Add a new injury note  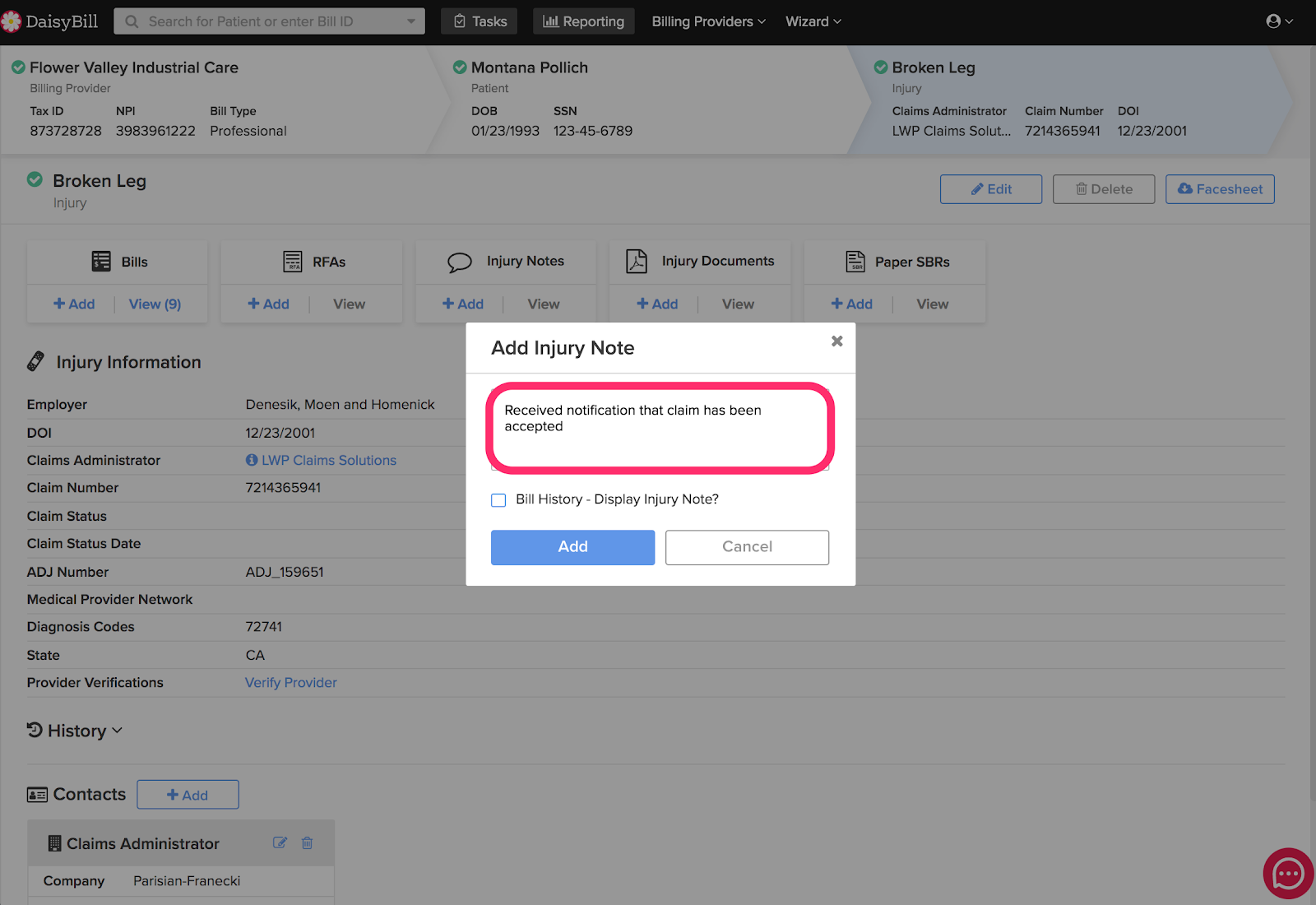coord(463,304)
